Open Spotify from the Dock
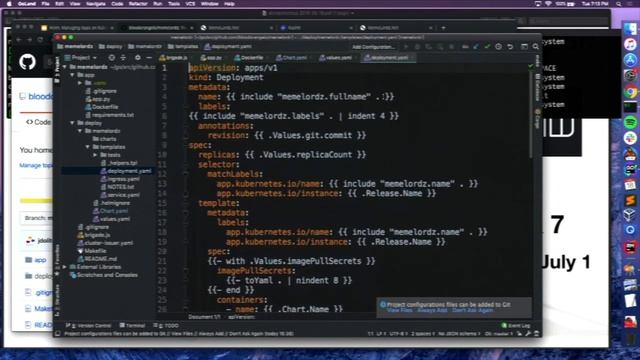Screen dimensions: 640x360 (630, 122)
